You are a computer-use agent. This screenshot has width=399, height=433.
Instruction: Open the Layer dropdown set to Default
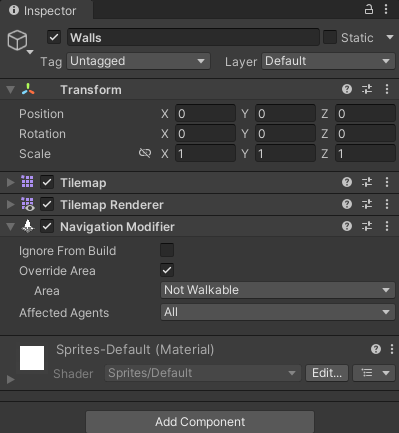[328, 61]
